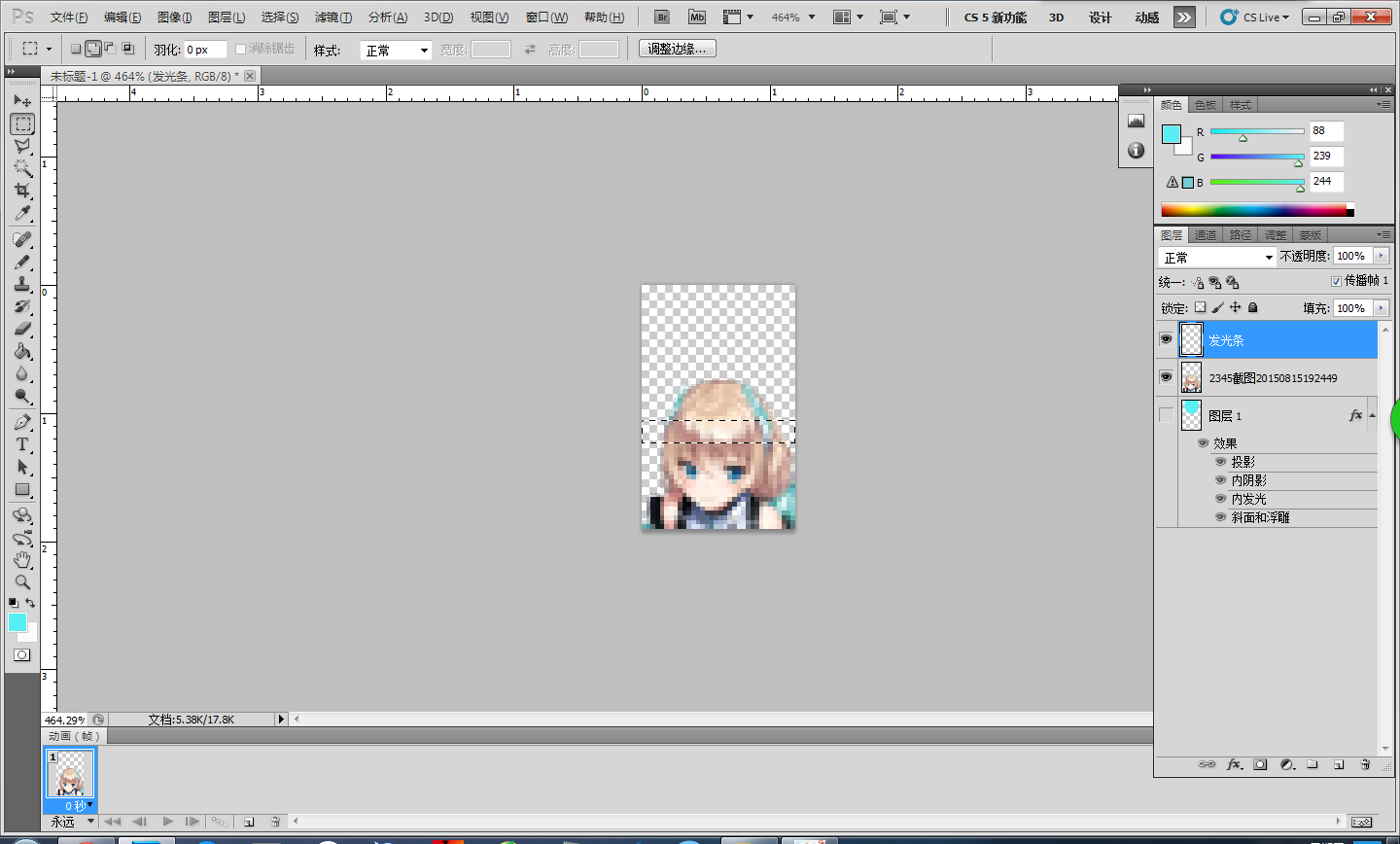Switch to the 路径 tab

tap(1241, 235)
